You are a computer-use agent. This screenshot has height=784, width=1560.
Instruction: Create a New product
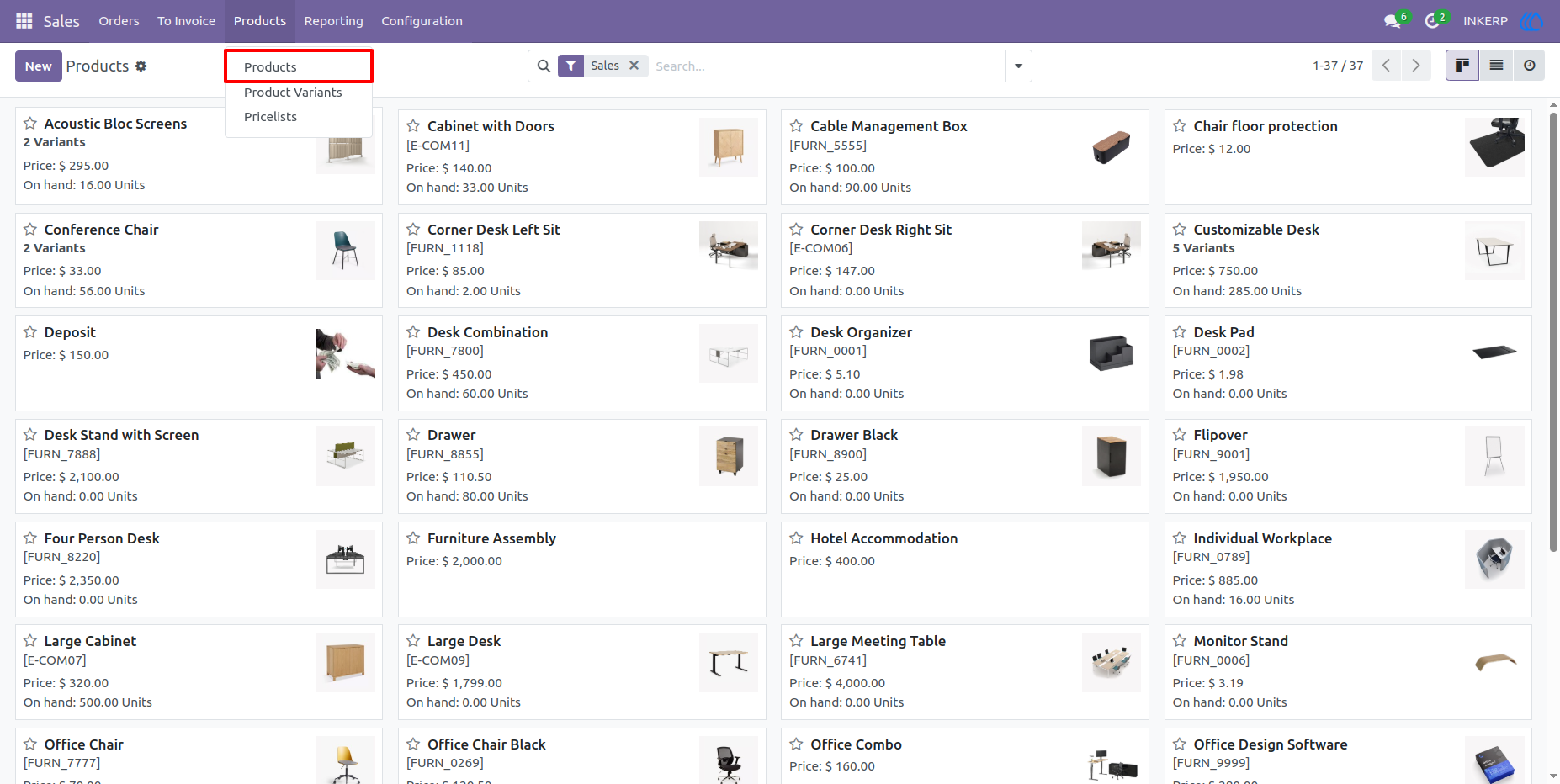point(39,66)
